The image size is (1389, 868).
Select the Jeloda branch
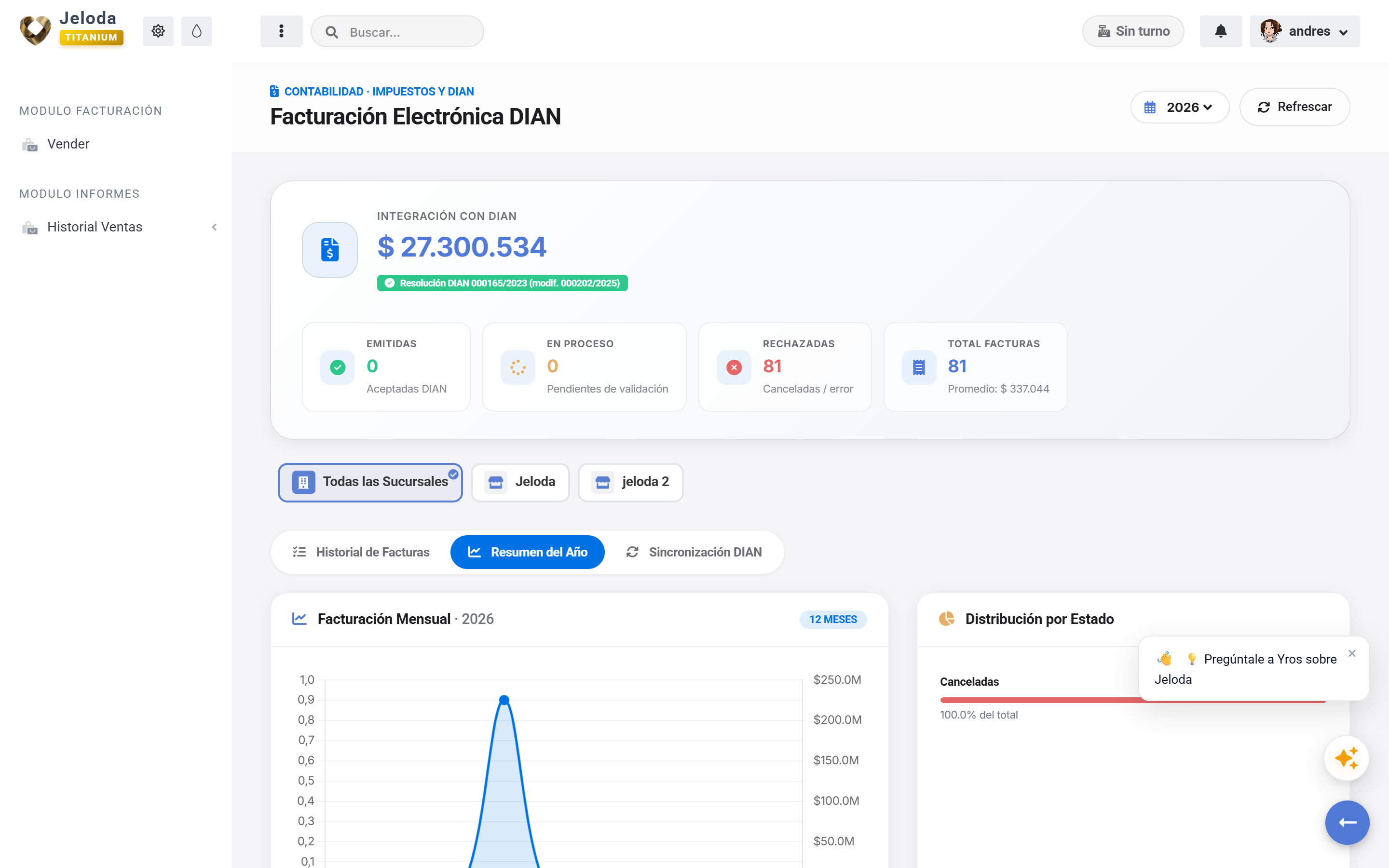pos(520,482)
